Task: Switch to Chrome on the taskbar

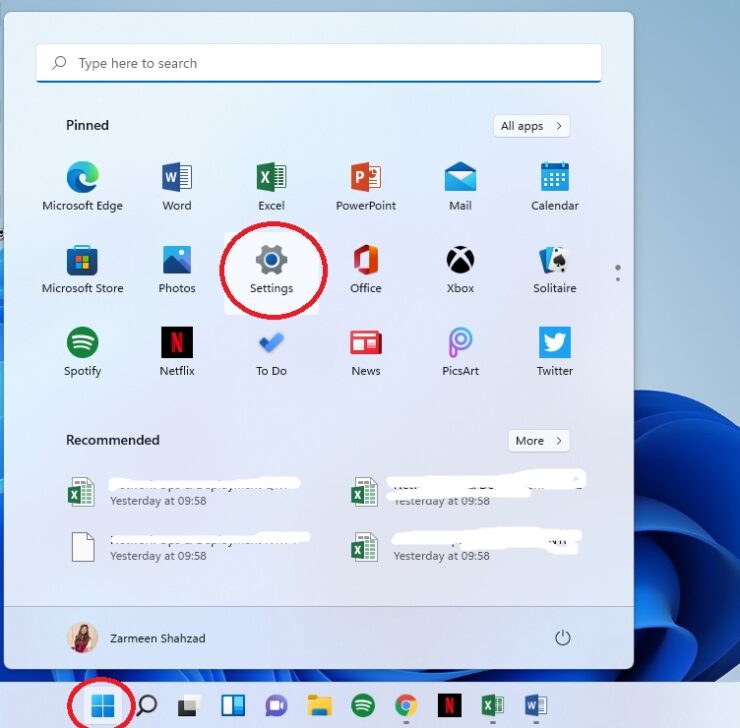Action: 406,706
